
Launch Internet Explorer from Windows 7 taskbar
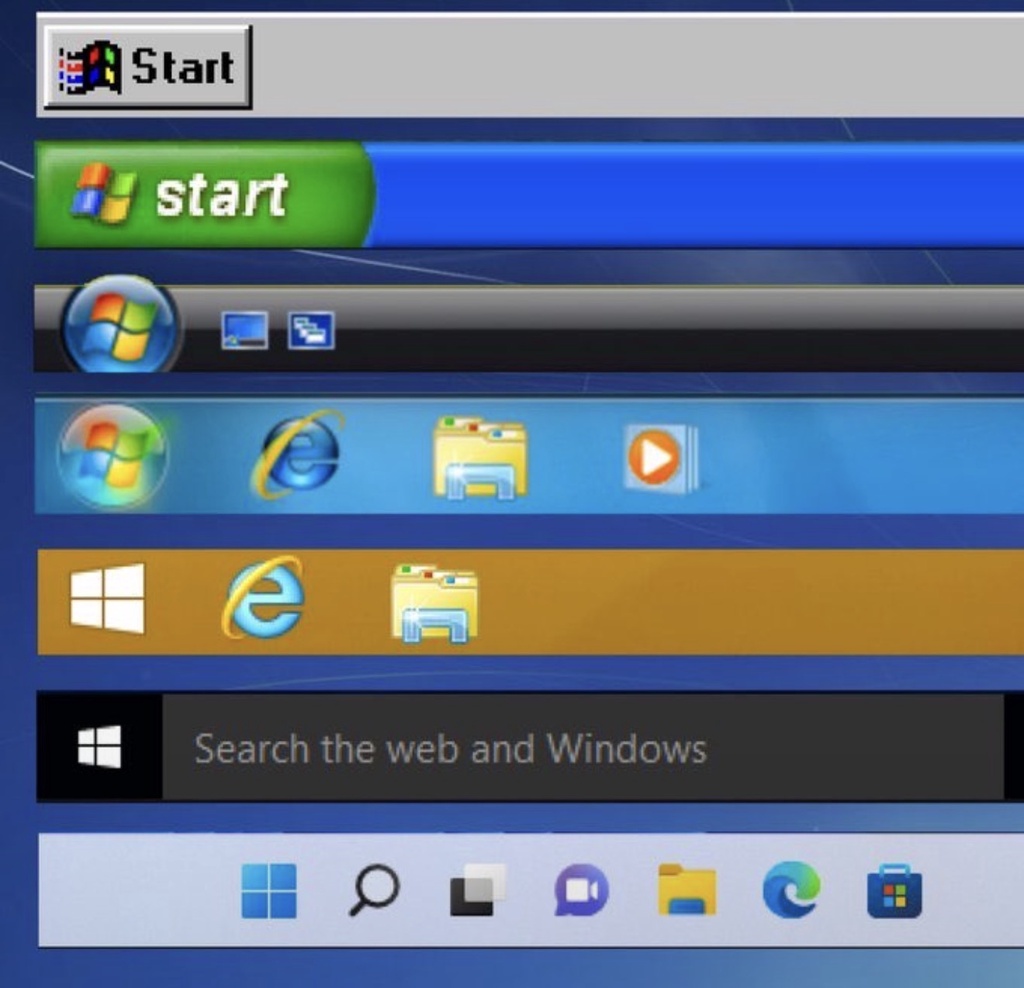click(299, 454)
